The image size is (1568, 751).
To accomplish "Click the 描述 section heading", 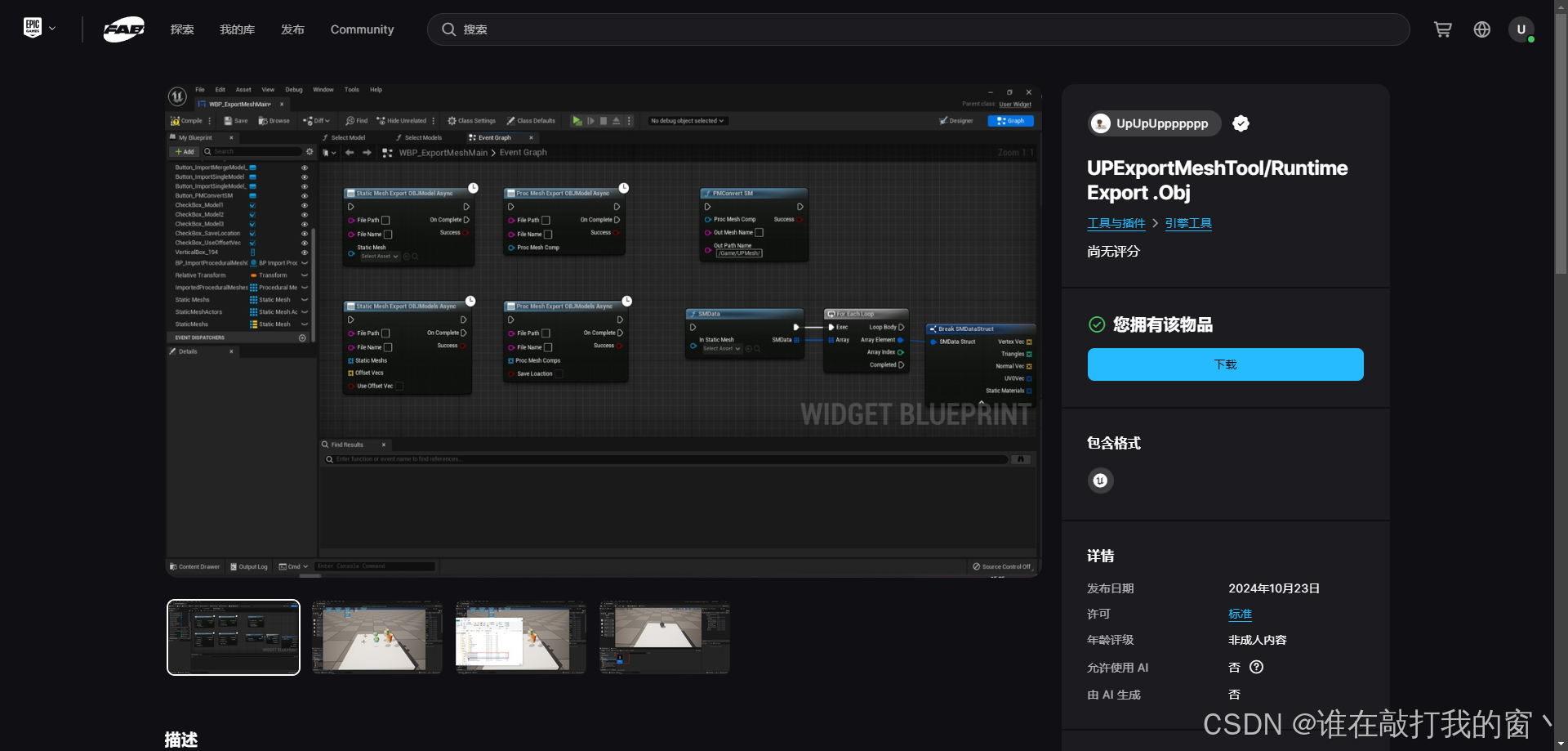I will coord(181,740).
